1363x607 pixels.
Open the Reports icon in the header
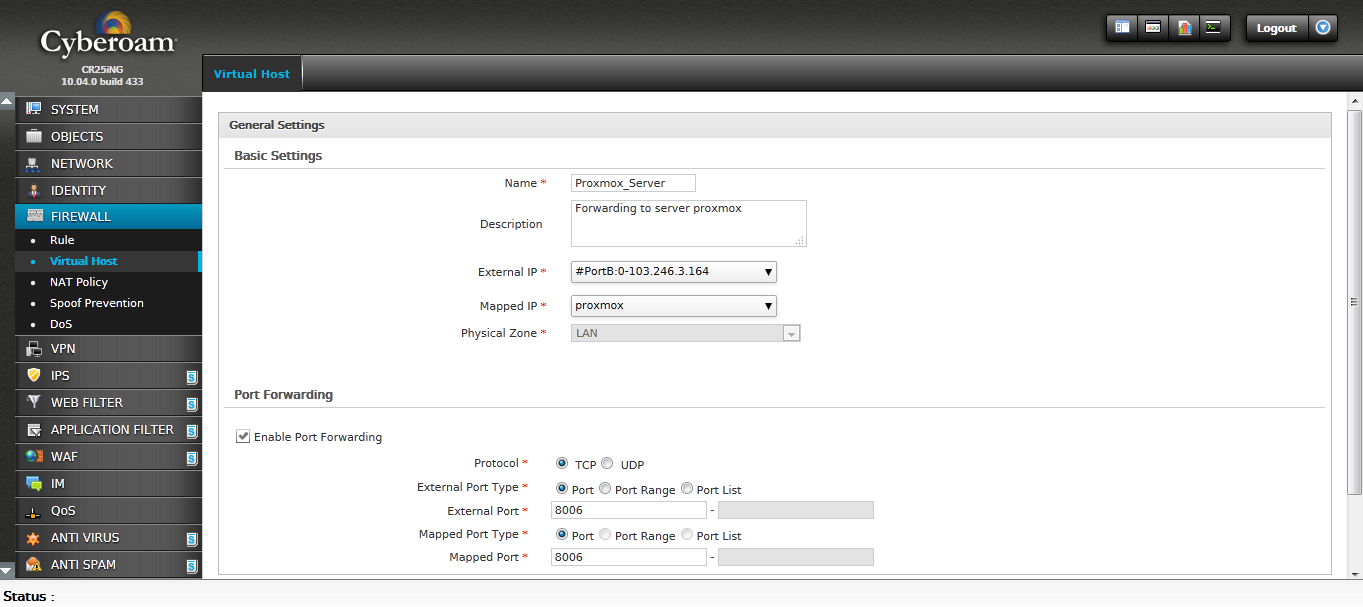point(1184,28)
